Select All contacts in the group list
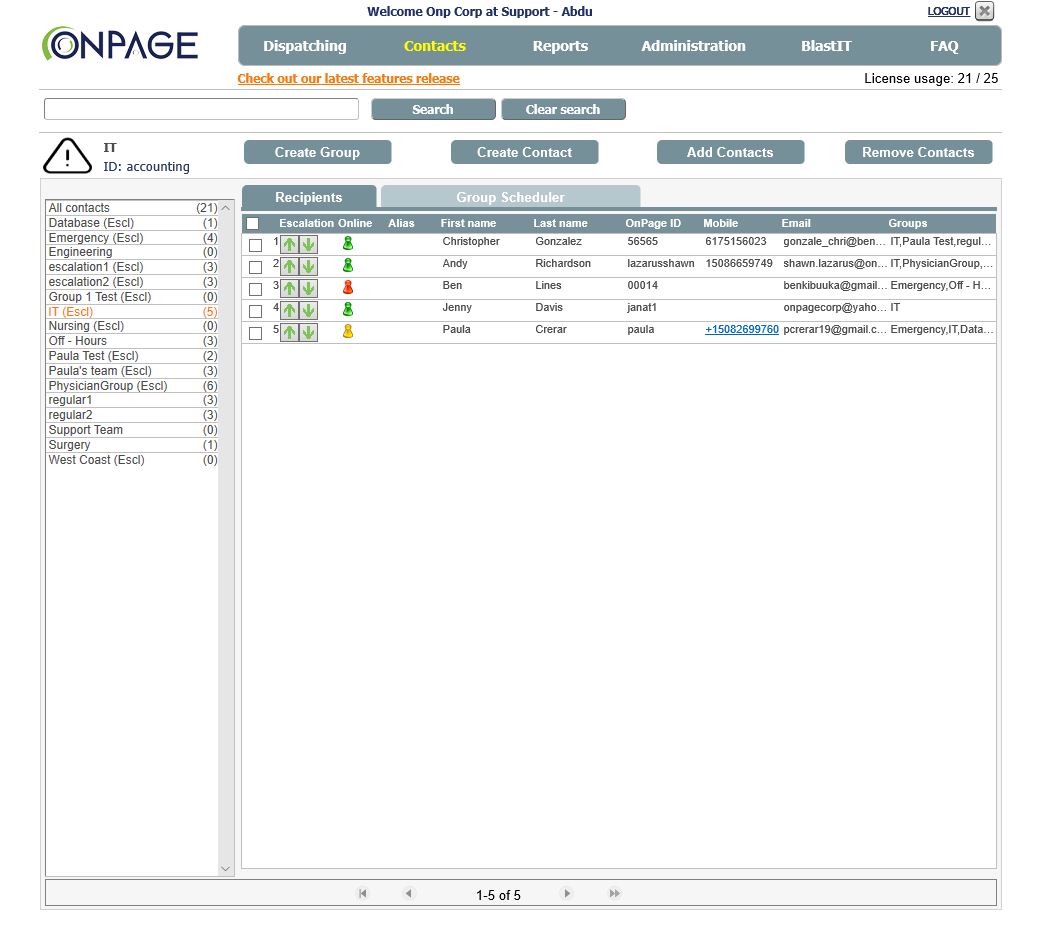The image size is (1053, 935). tap(132, 208)
